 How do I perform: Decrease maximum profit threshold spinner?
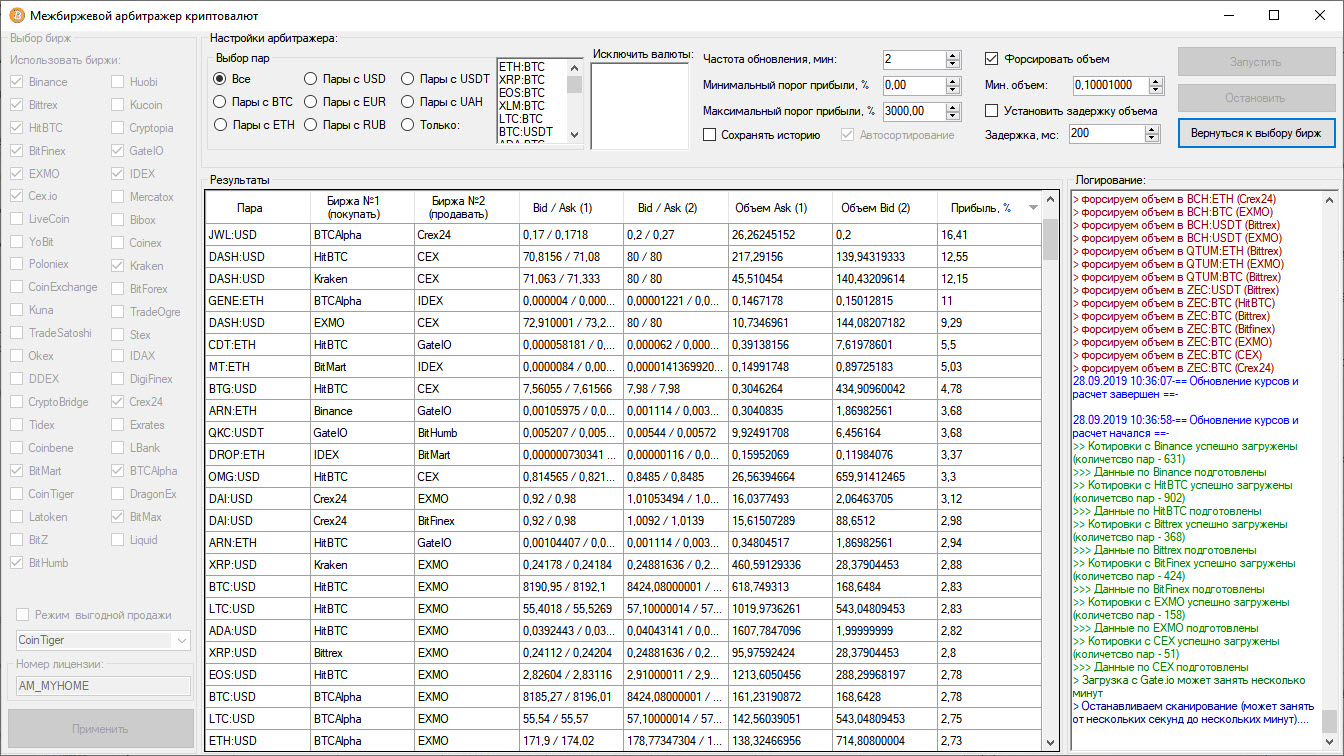(x=952, y=116)
